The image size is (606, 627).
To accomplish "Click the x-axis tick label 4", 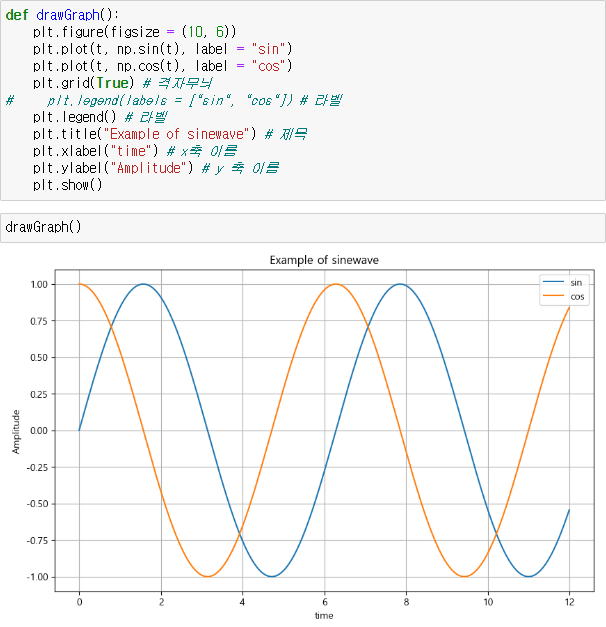I will pos(242,602).
